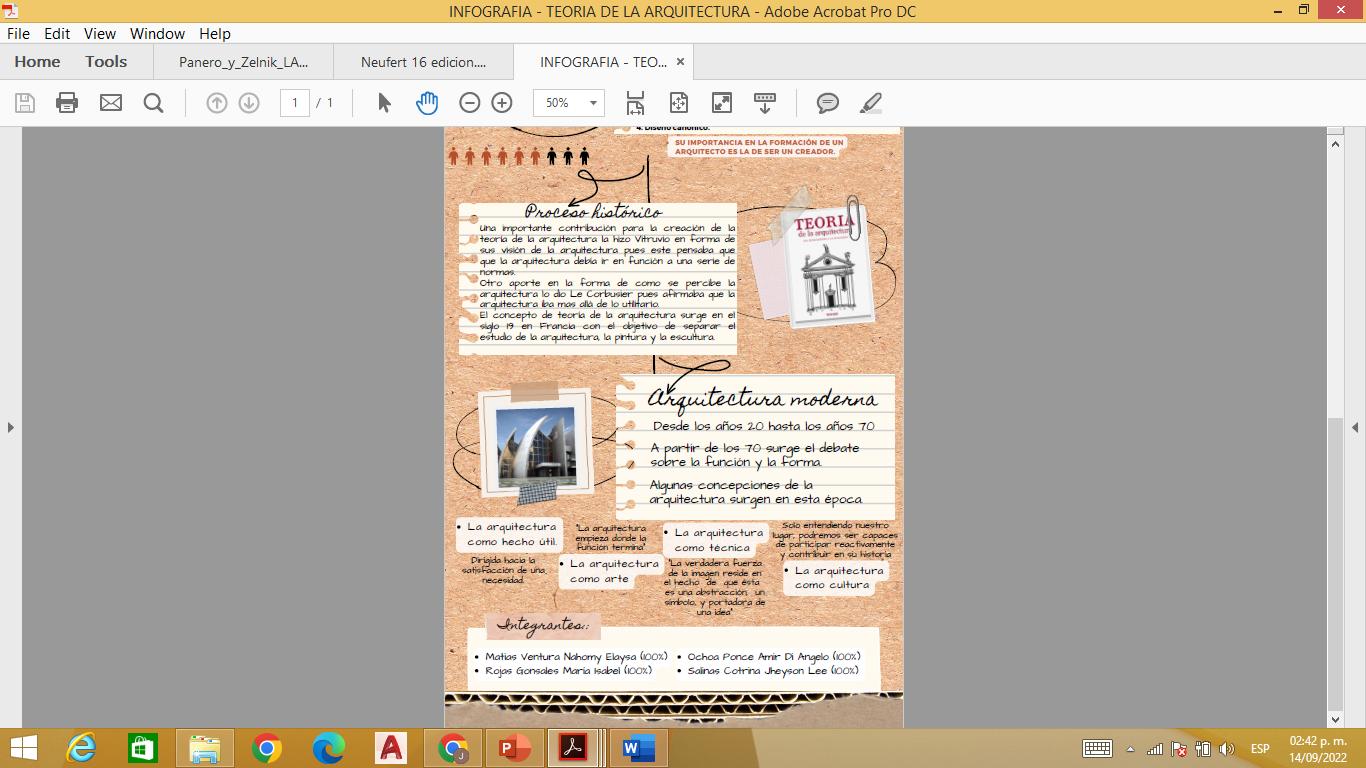Toggle read mode keyboard-download icon
Screen dimensions: 1366x768
765,102
